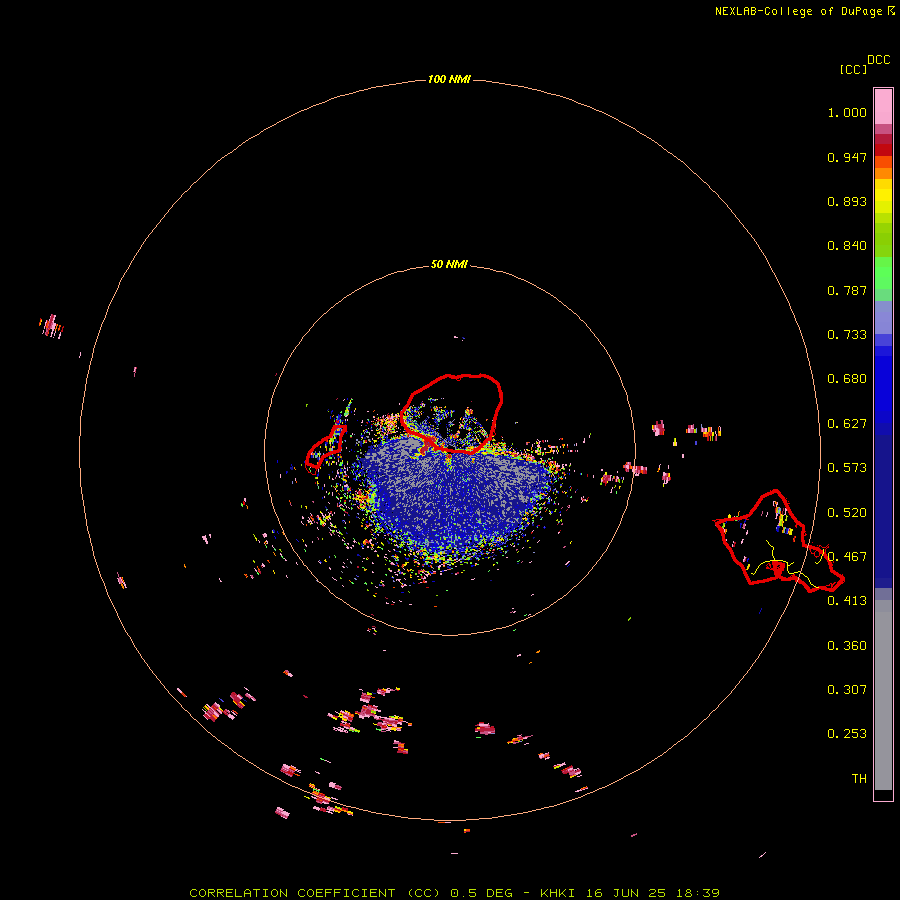This screenshot has width=900, height=900.
Task: Click the 0.733 color scale value
Action: (847, 335)
